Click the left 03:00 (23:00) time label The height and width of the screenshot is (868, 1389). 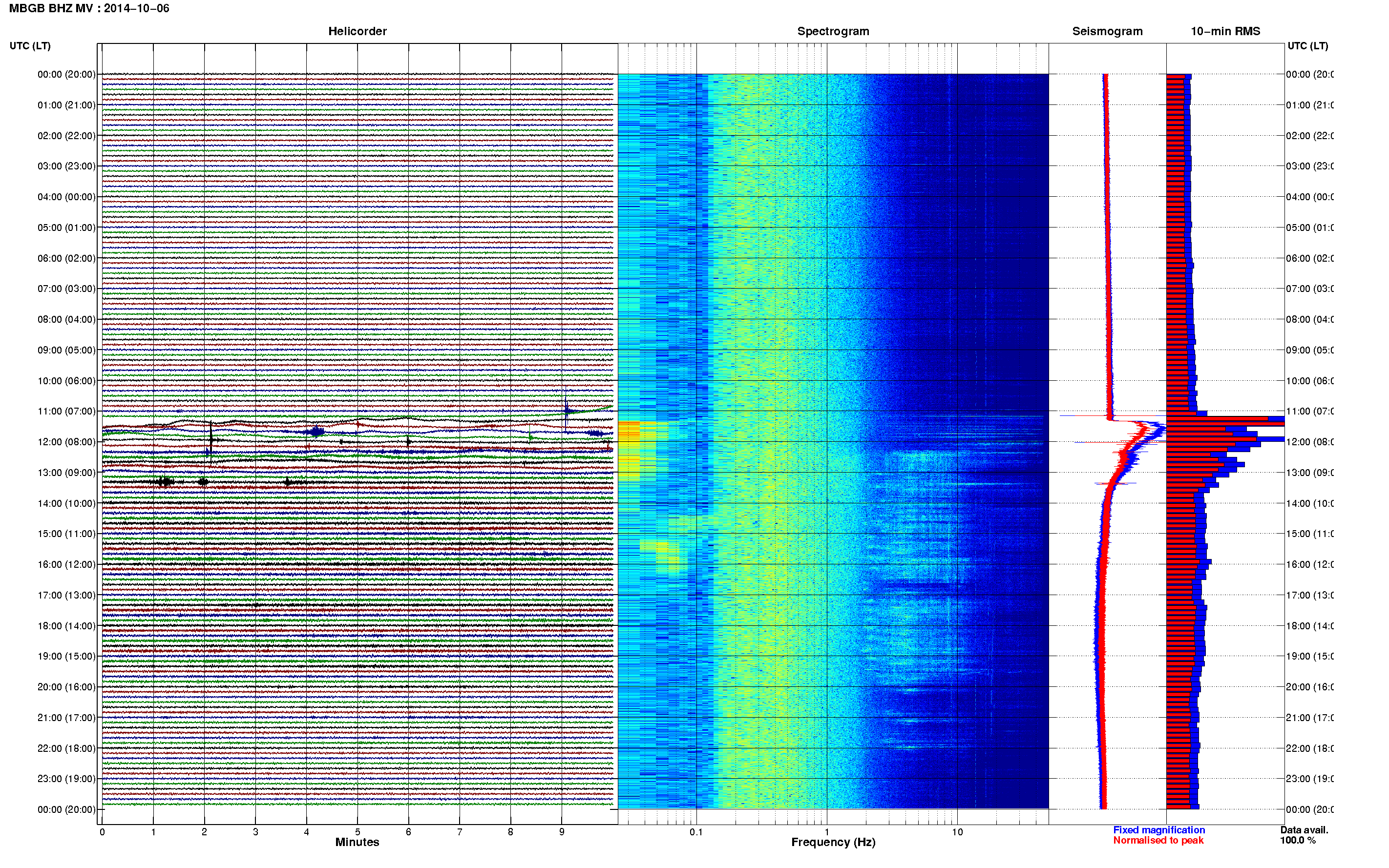(66, 166)
